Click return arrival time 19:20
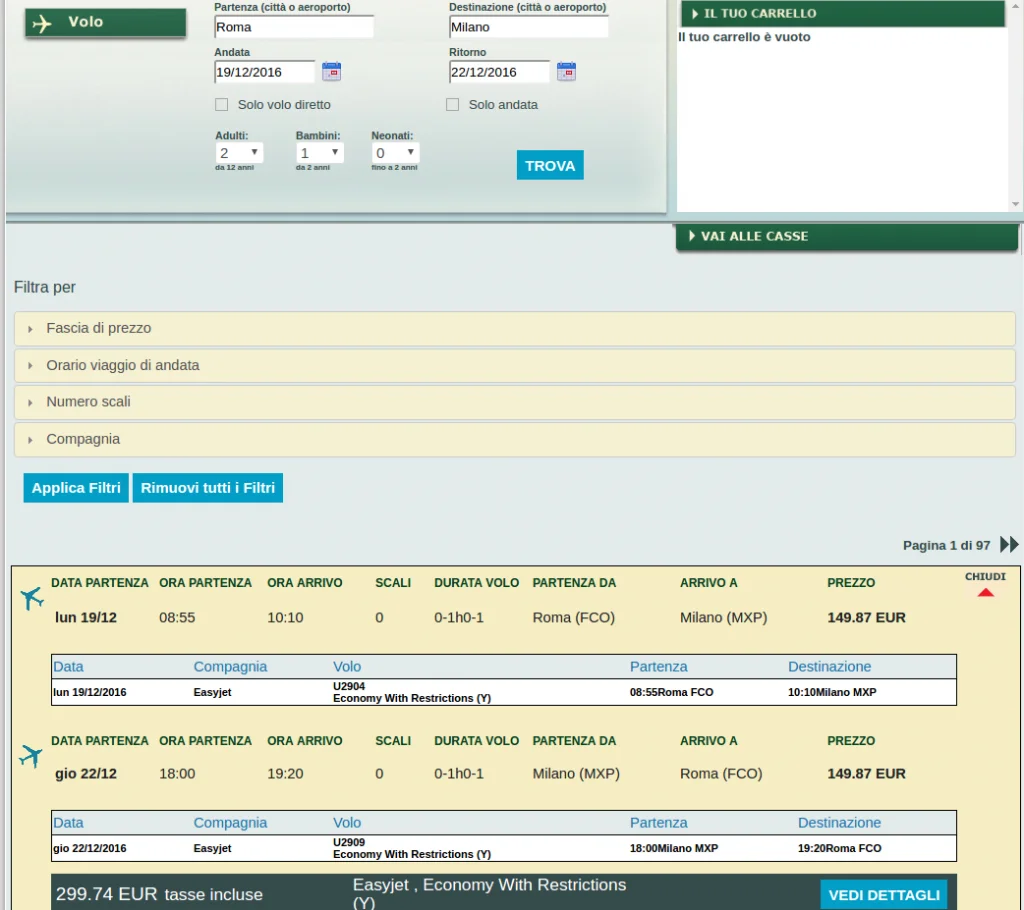1024x910 pixels. click(285, 773)
